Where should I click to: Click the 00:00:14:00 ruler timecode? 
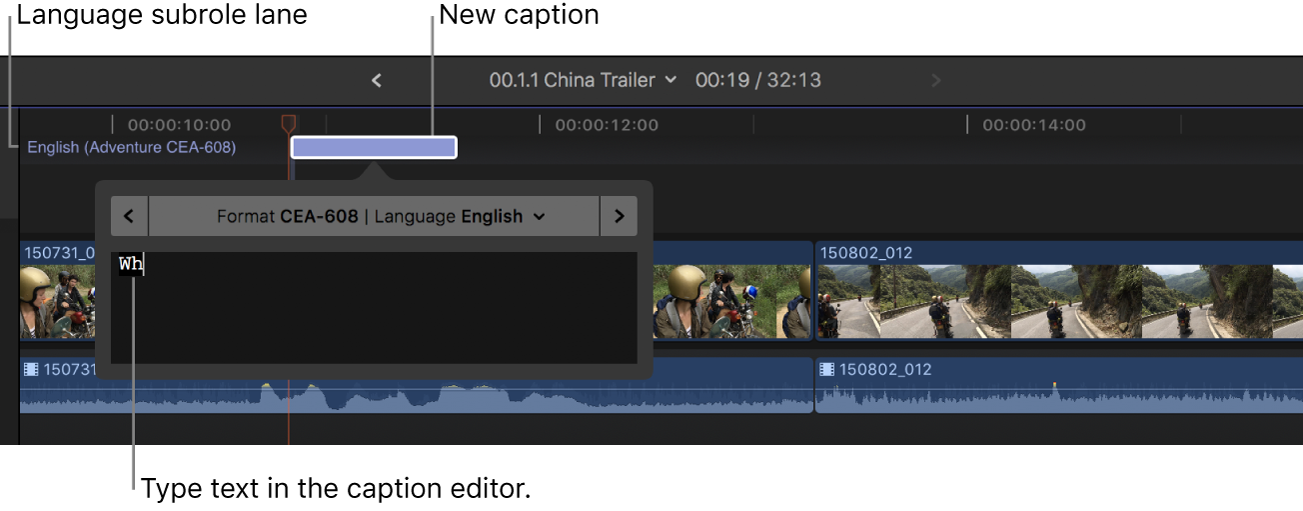pos(1034,125)
